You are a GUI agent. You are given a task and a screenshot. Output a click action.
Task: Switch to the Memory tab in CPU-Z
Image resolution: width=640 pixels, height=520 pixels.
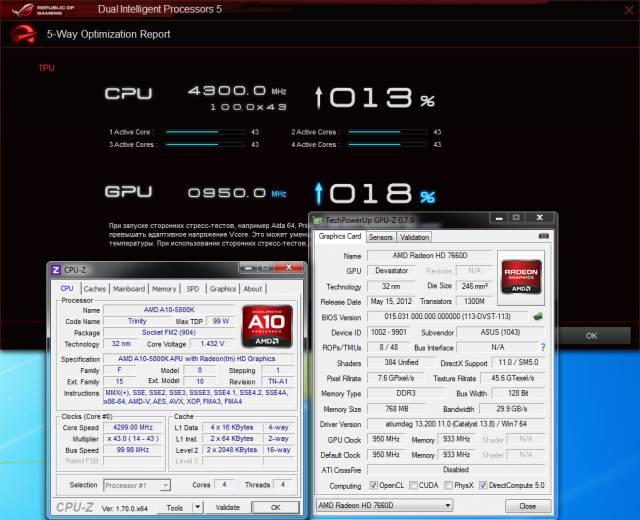tap(164, 289)
